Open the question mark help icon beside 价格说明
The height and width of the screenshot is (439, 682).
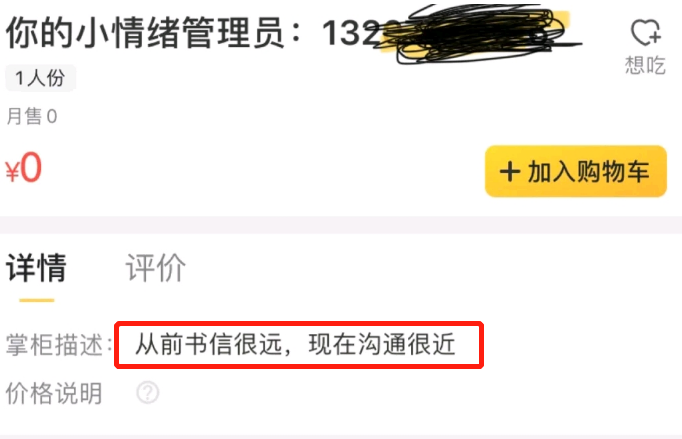point(147,393)
